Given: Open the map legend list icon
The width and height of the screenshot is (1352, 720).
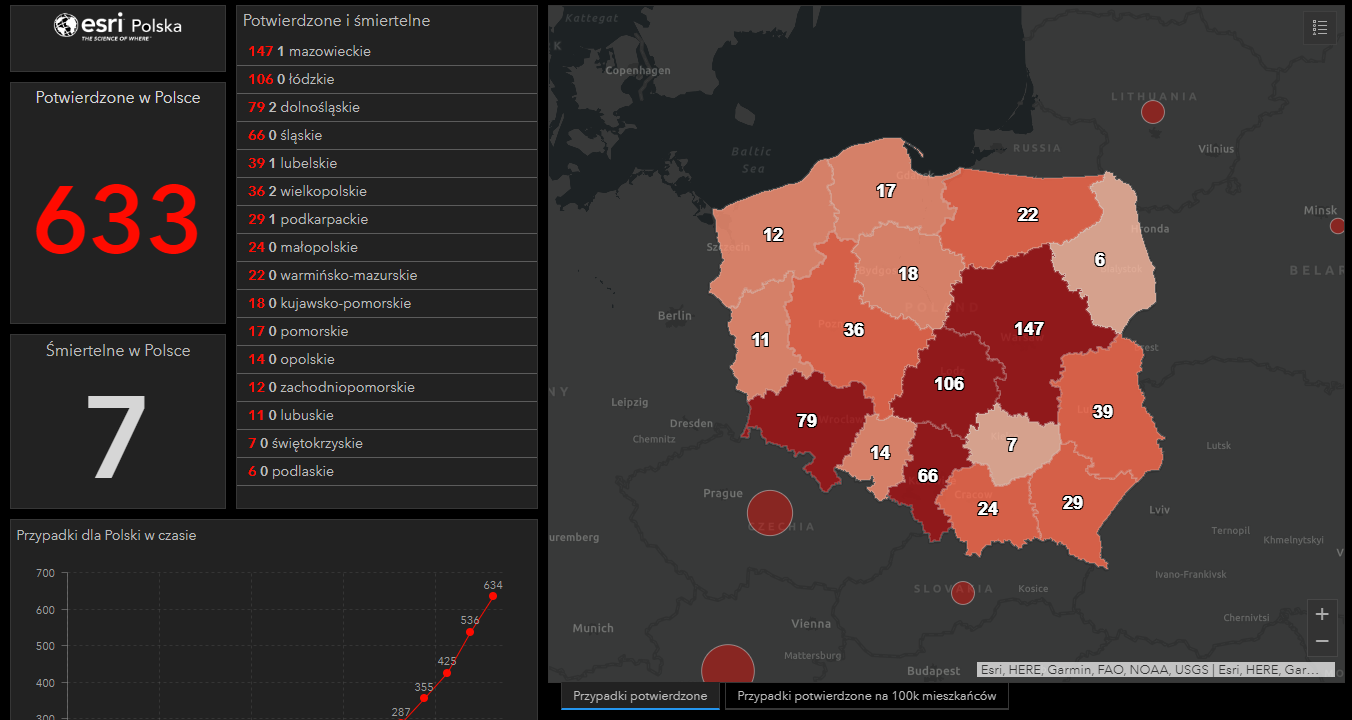Looking at the screenshot, I should (x=1319, y=28).
